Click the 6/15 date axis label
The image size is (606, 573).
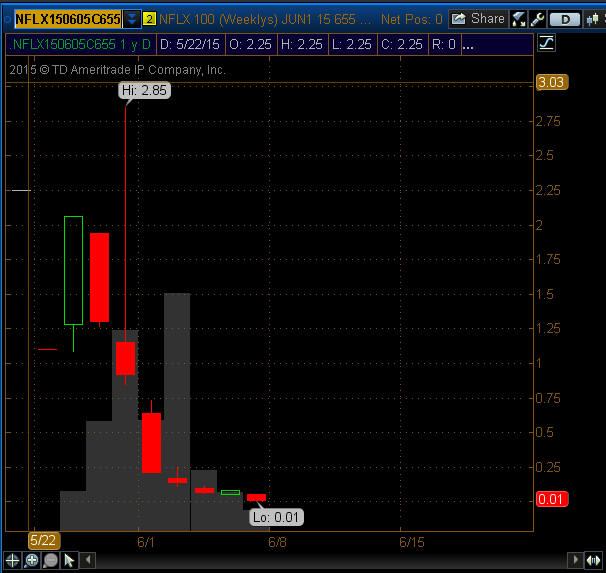pyautogui.click(x=412, y=542)
